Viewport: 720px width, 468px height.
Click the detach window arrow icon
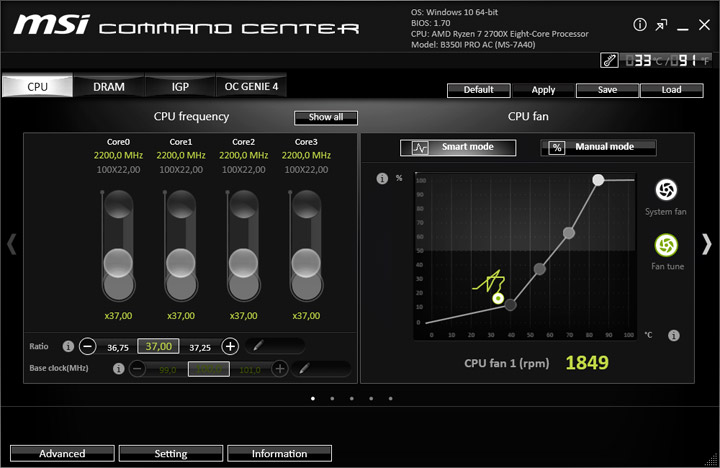[661, 25]
